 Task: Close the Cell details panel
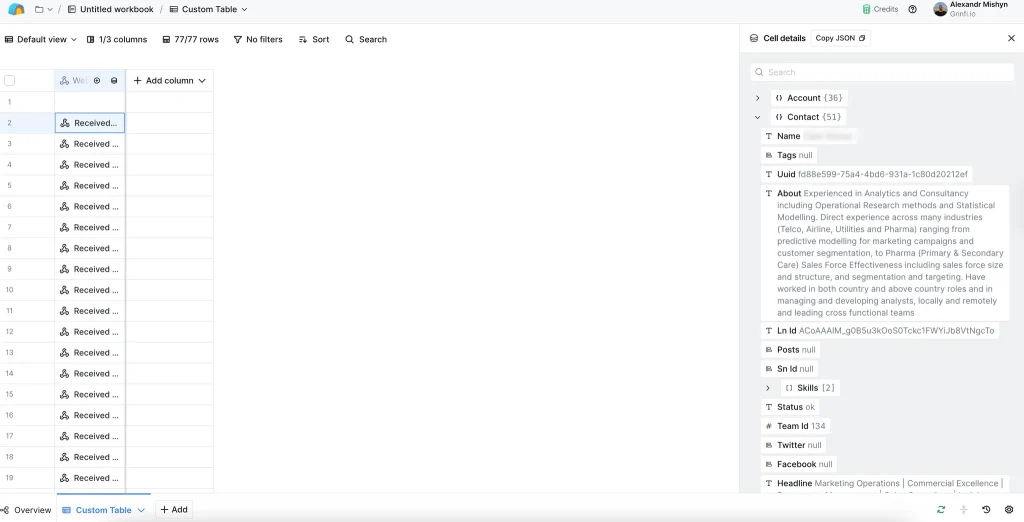pos(1011,38)
